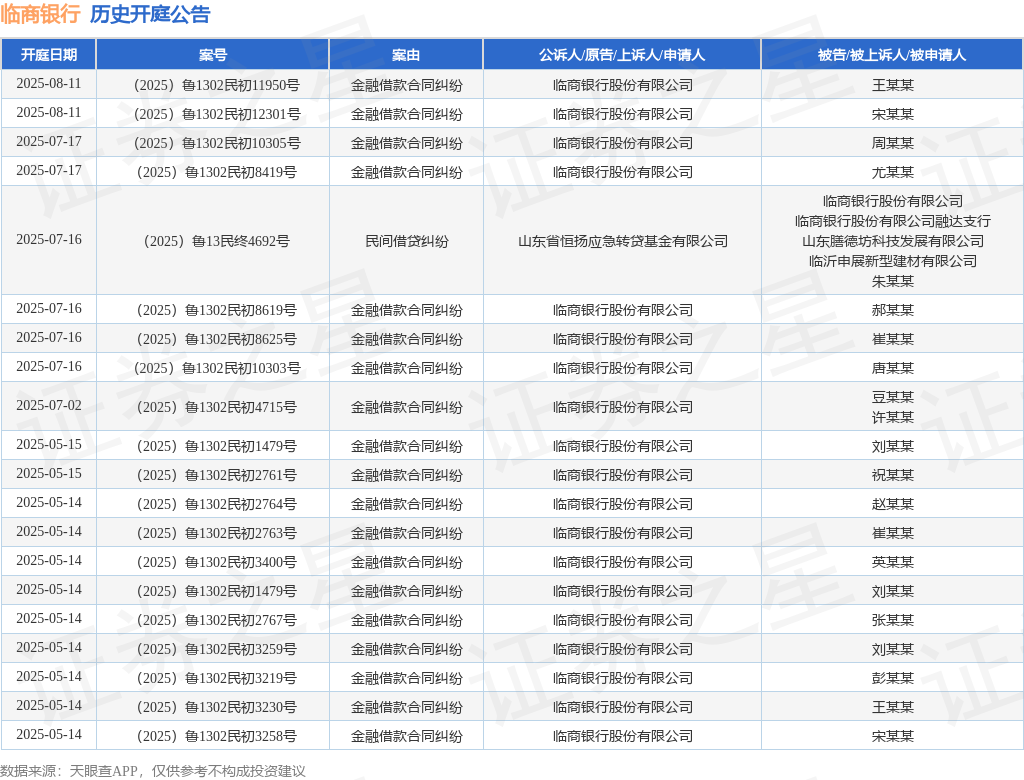
Task: Select case number 鲁1302民初3258号
Action: tap(217, 736)
